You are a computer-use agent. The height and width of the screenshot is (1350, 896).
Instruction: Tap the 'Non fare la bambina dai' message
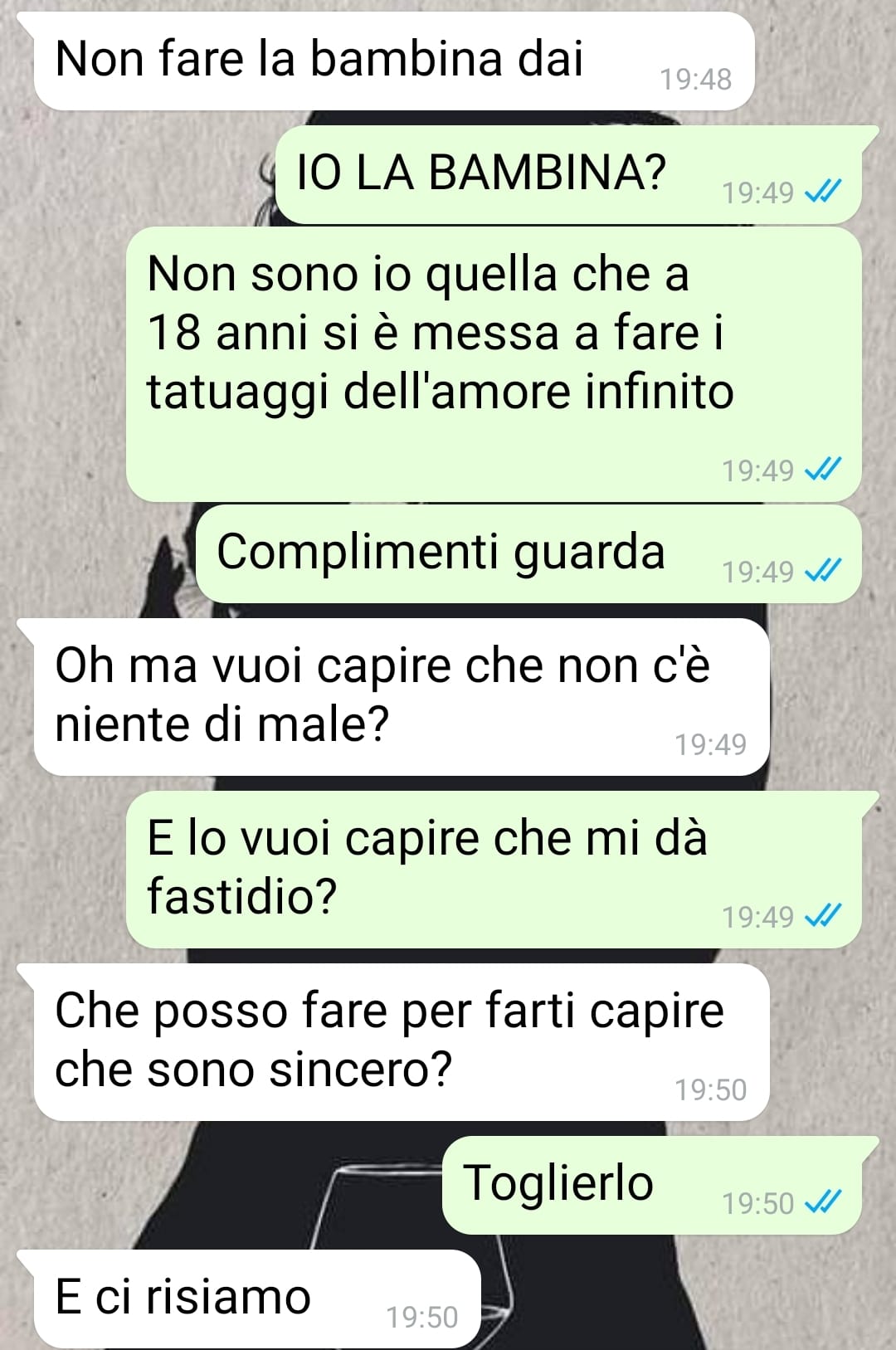coord(392,61)
